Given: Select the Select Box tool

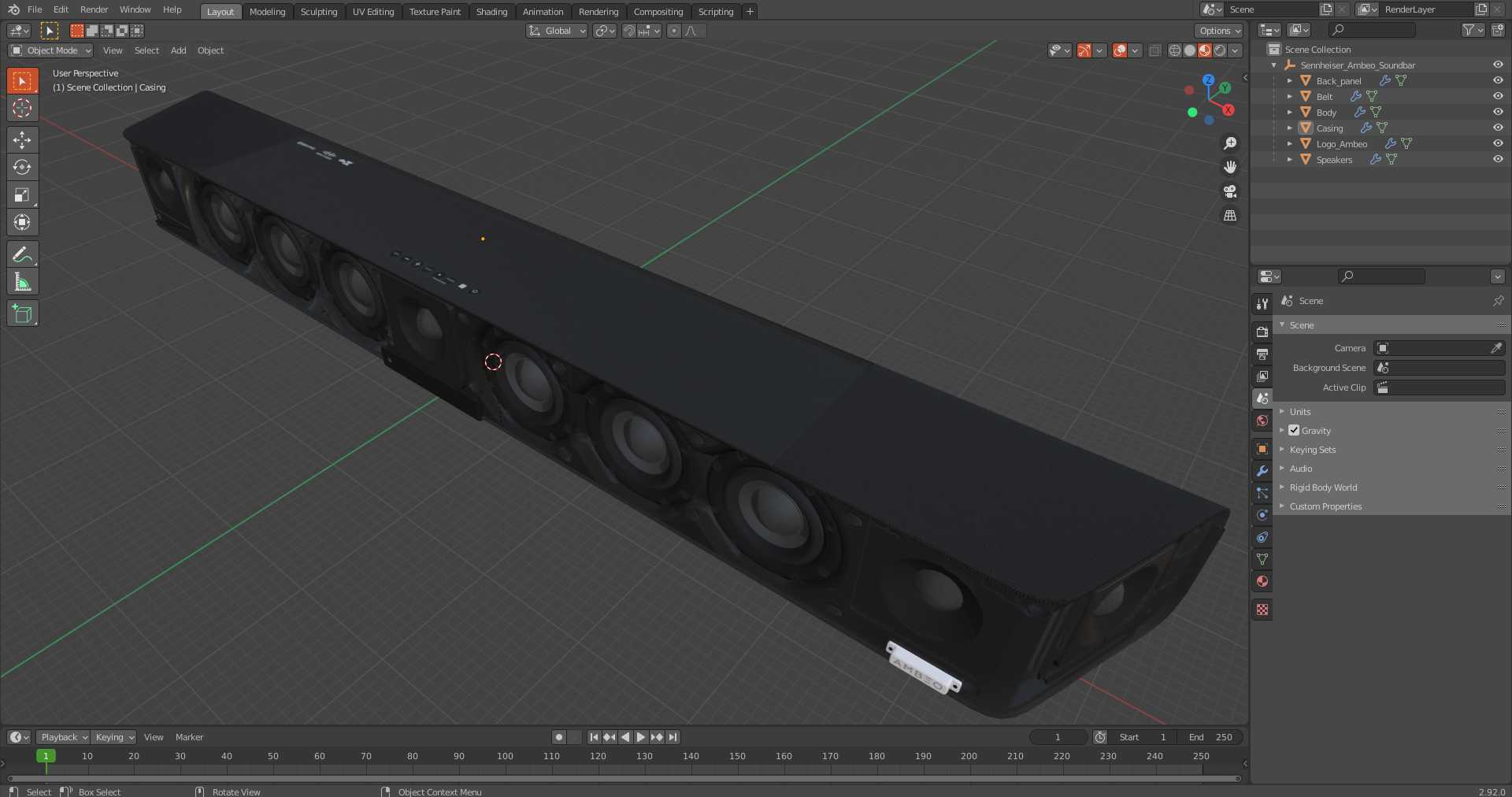Looking at the screenshot, I should tap(22, 80).
